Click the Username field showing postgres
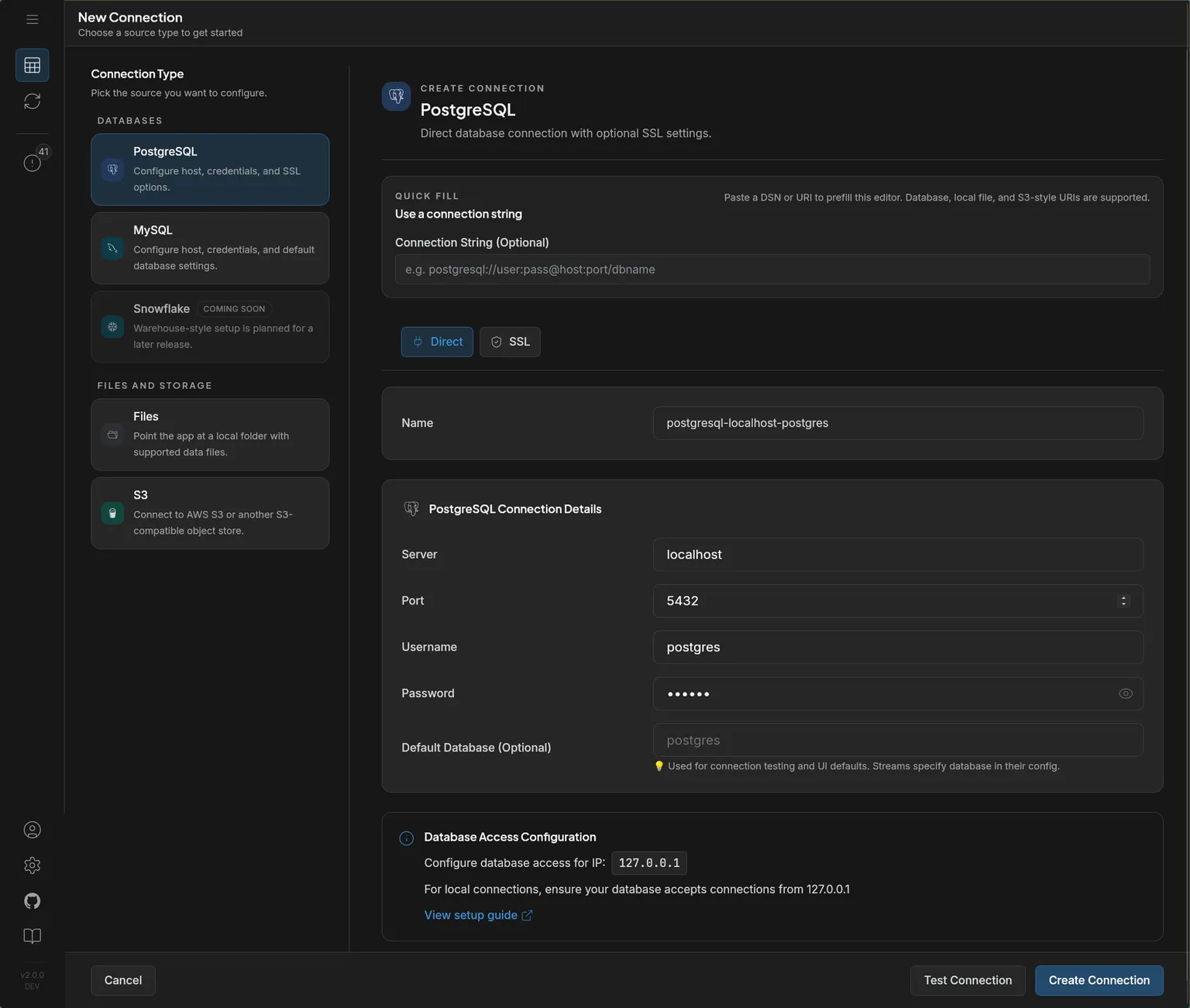The width and height of the screenshot is (1190, 1008). (x=898, y=647)
